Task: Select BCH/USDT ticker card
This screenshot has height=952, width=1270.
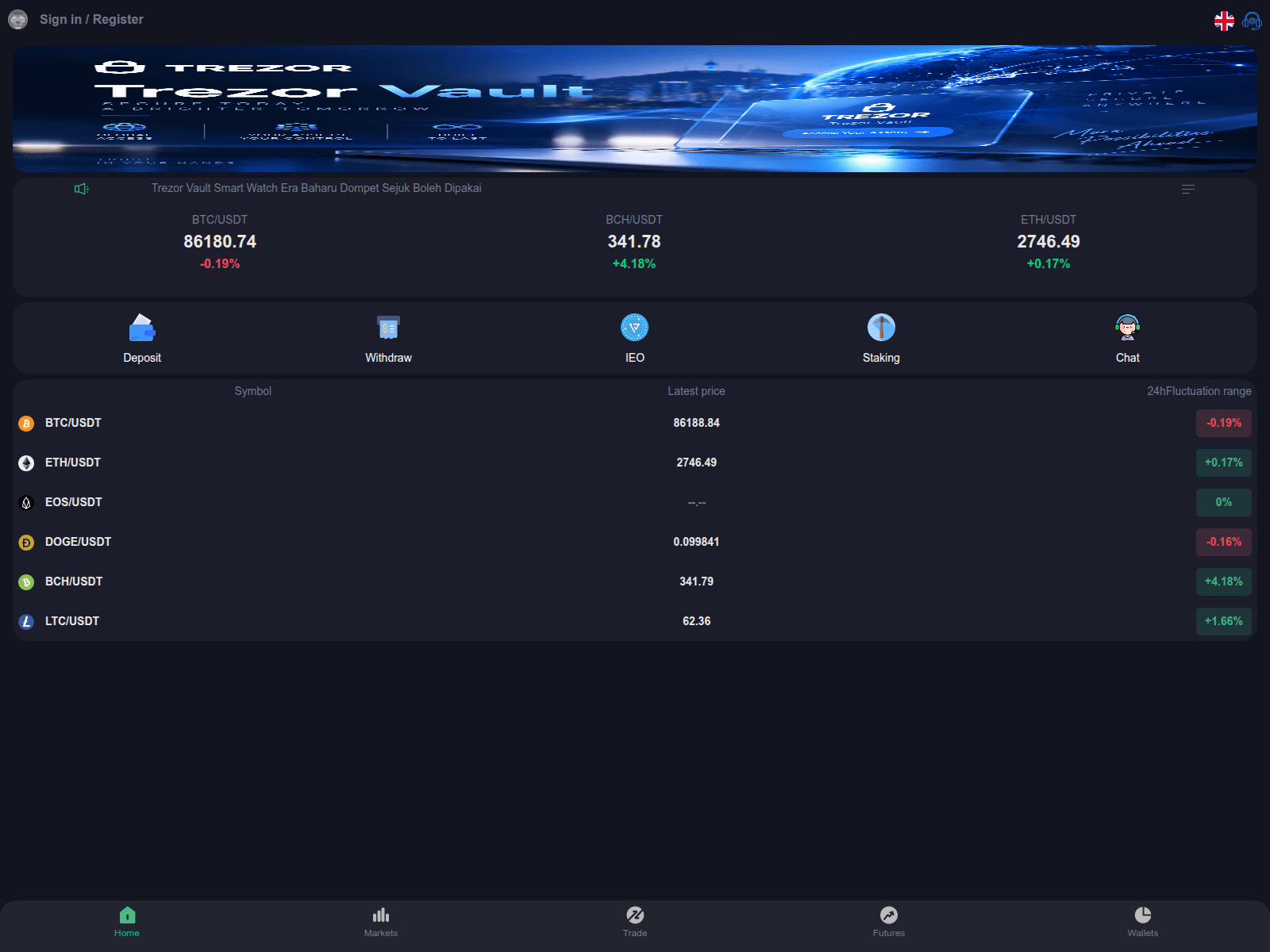Action: [x=634, y=241]
